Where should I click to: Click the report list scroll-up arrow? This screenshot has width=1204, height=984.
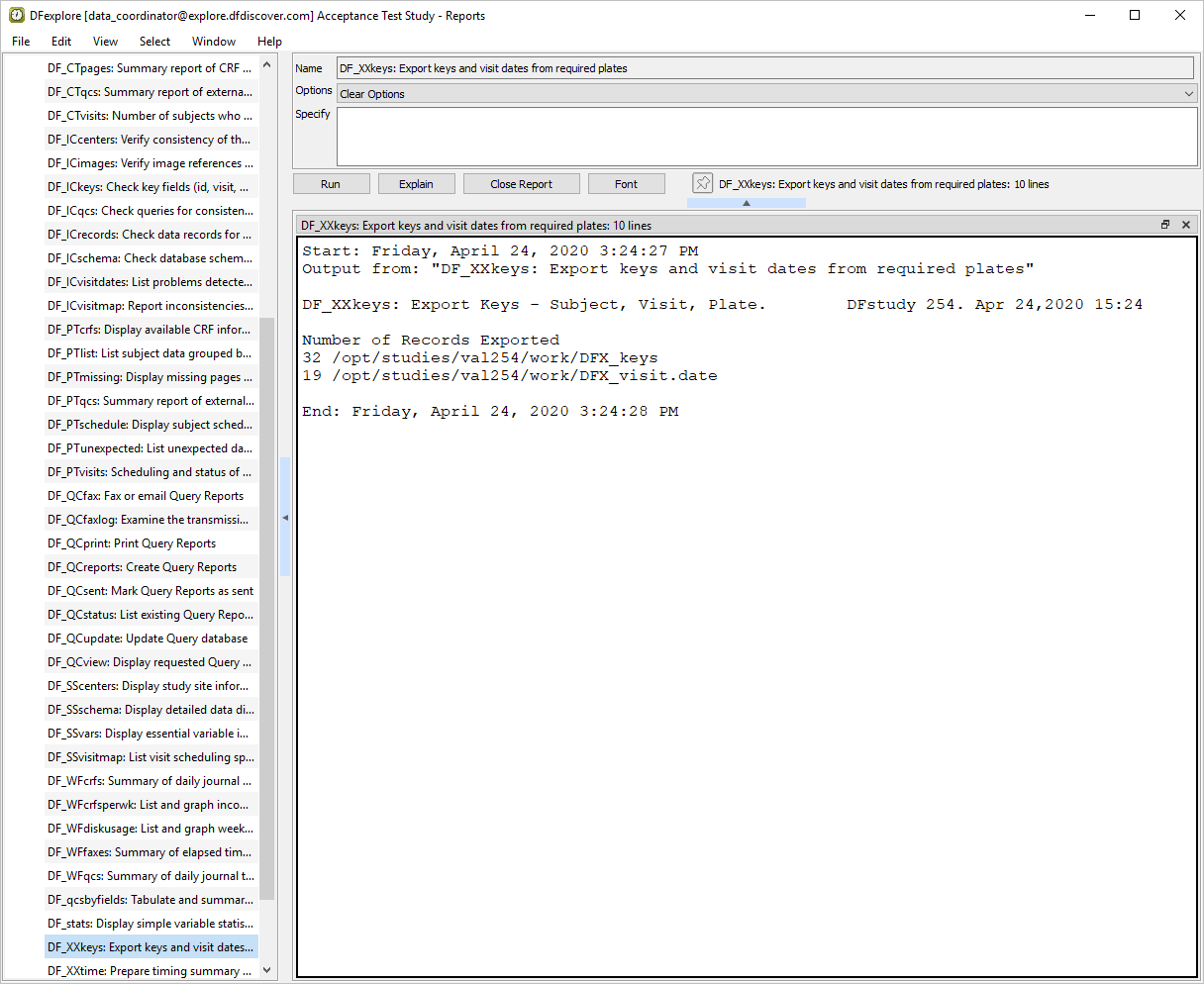pos(266,65)
